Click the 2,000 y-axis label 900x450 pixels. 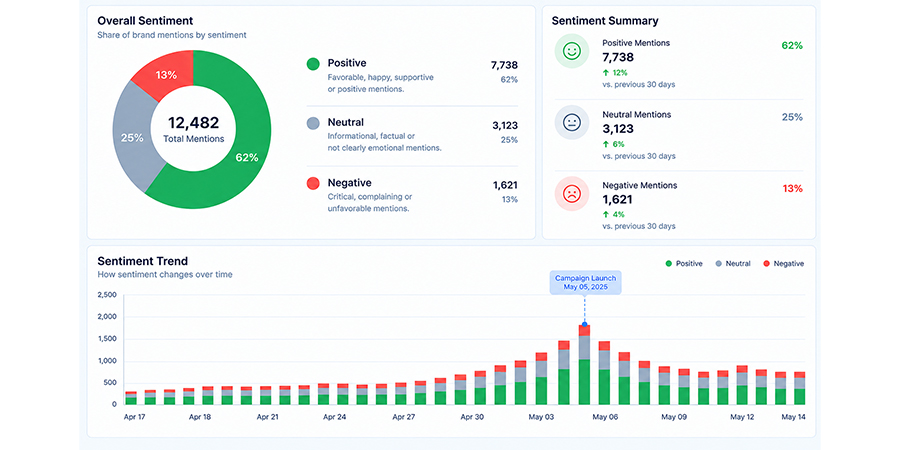pyautogui.click(x=107, y=317)
